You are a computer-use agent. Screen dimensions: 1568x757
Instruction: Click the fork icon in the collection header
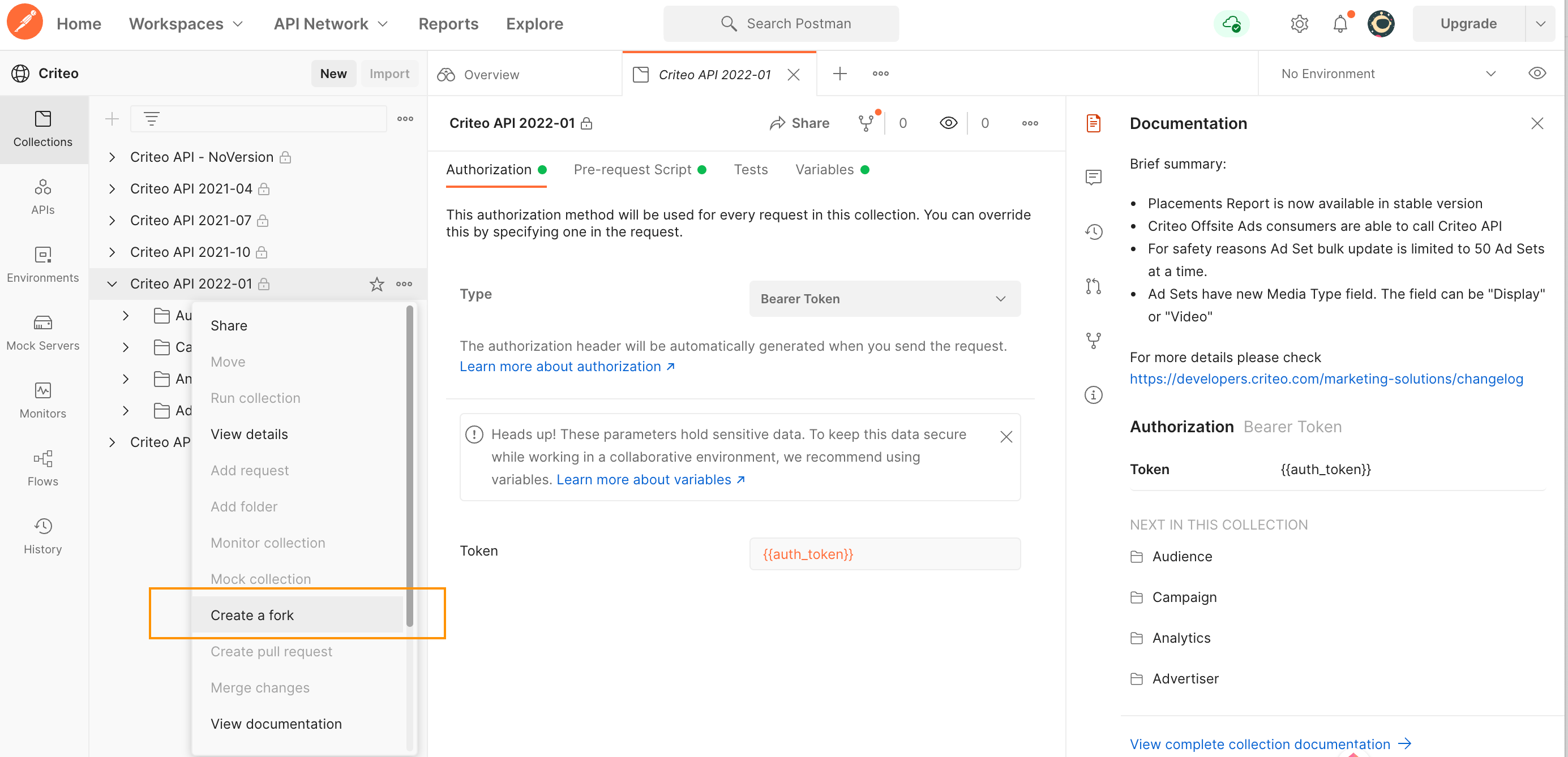coord(866,123)
